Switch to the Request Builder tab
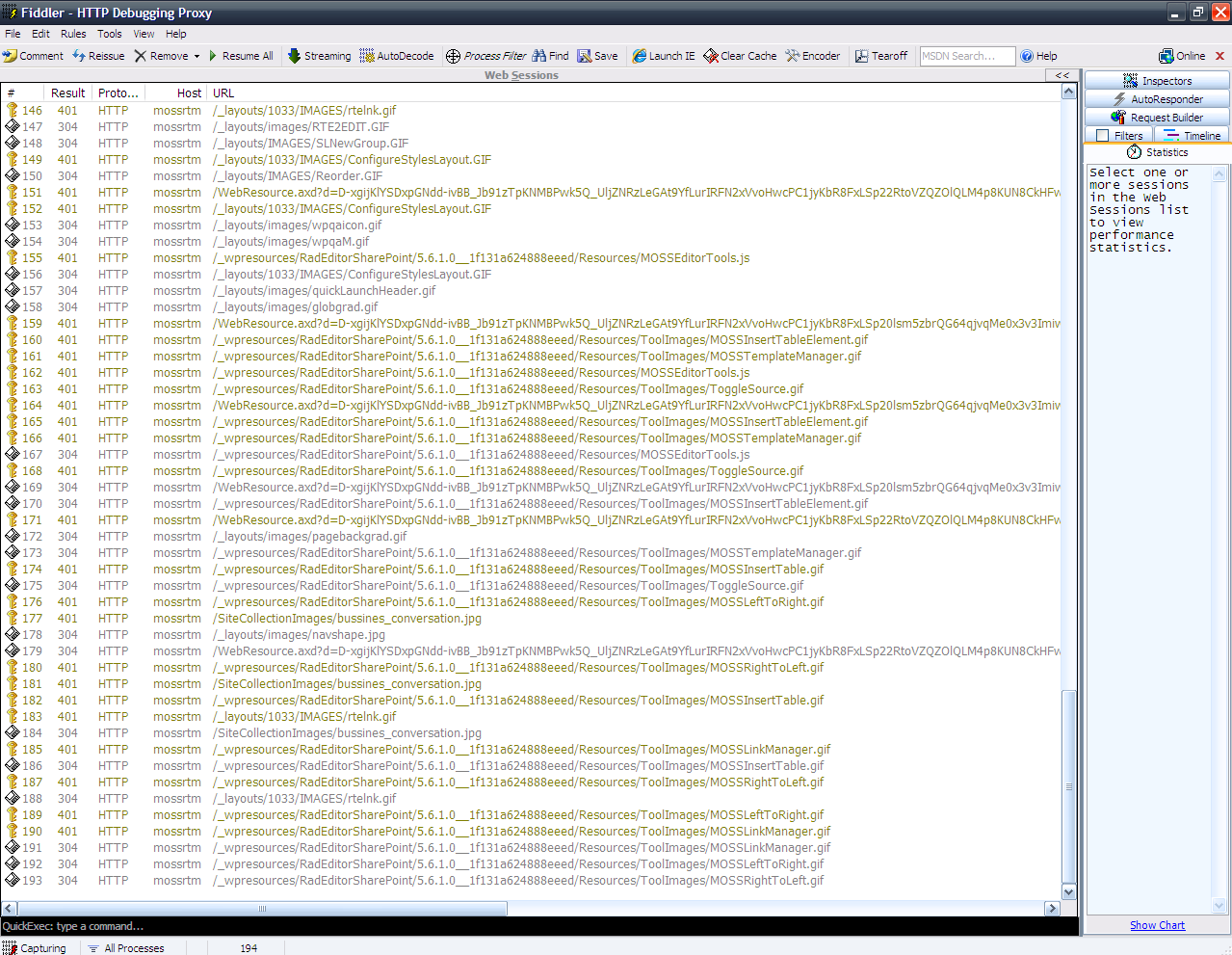Image resolution: width=1232 pixels, height=955 pixels. 1157,118
